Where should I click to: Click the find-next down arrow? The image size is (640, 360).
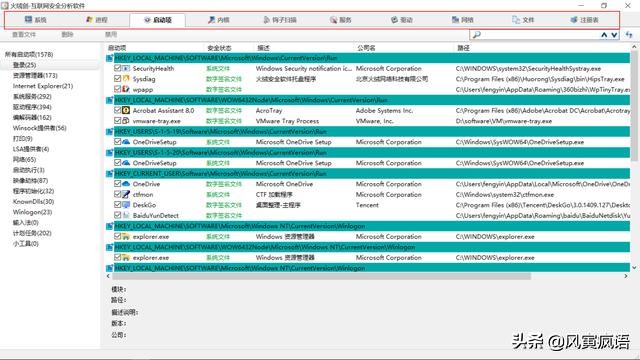[614, 35]
